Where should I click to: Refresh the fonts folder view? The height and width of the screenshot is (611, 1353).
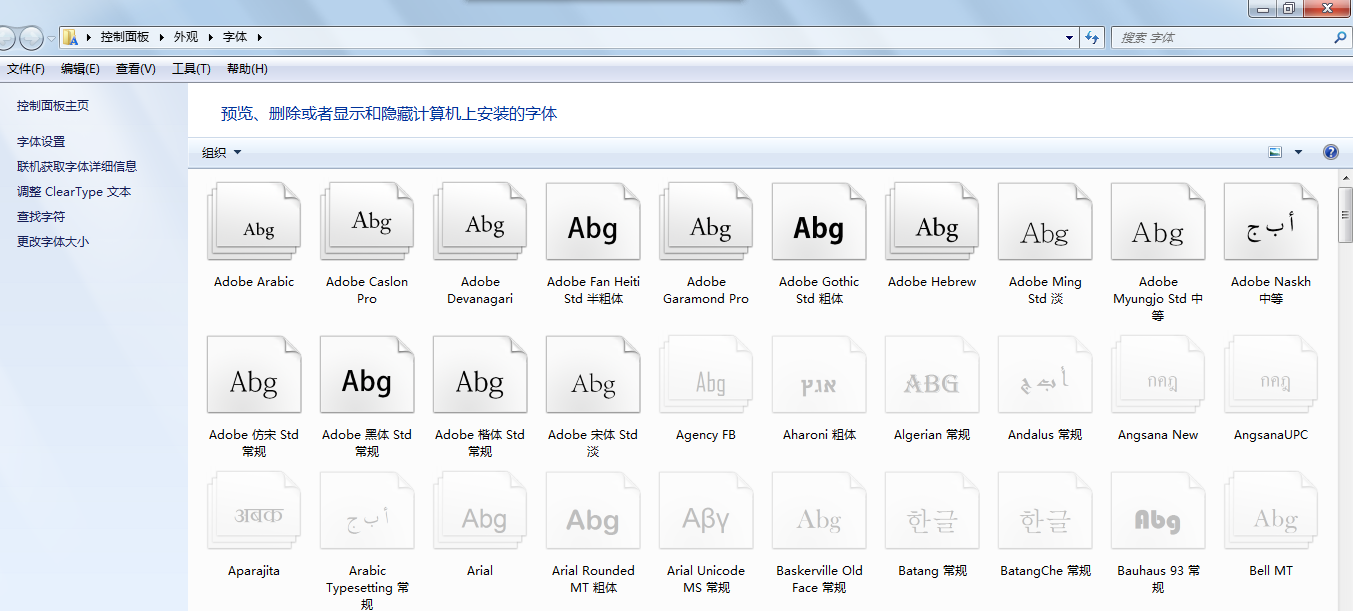coord(1093,37)
